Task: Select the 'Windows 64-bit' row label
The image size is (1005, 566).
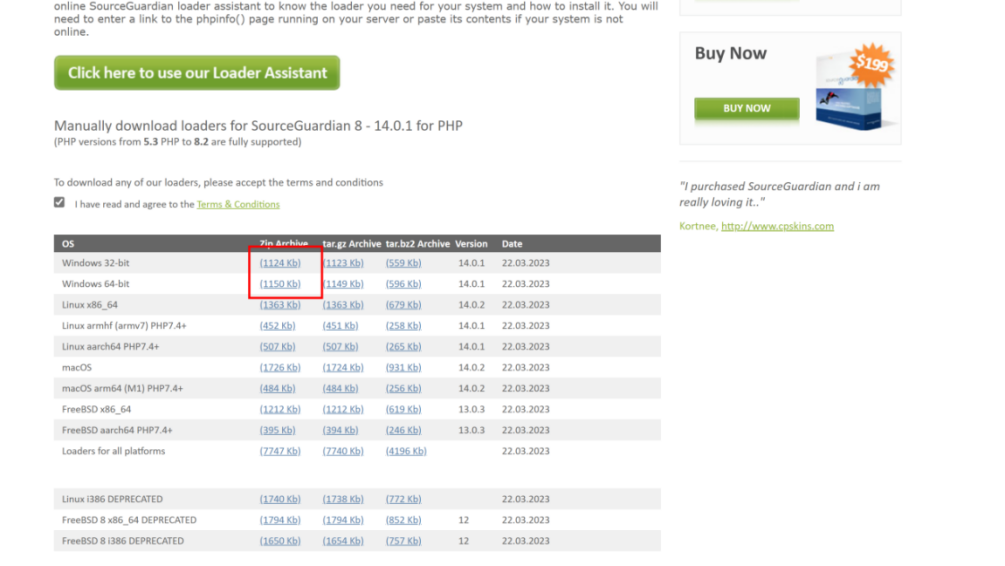Action: (96, 284)
